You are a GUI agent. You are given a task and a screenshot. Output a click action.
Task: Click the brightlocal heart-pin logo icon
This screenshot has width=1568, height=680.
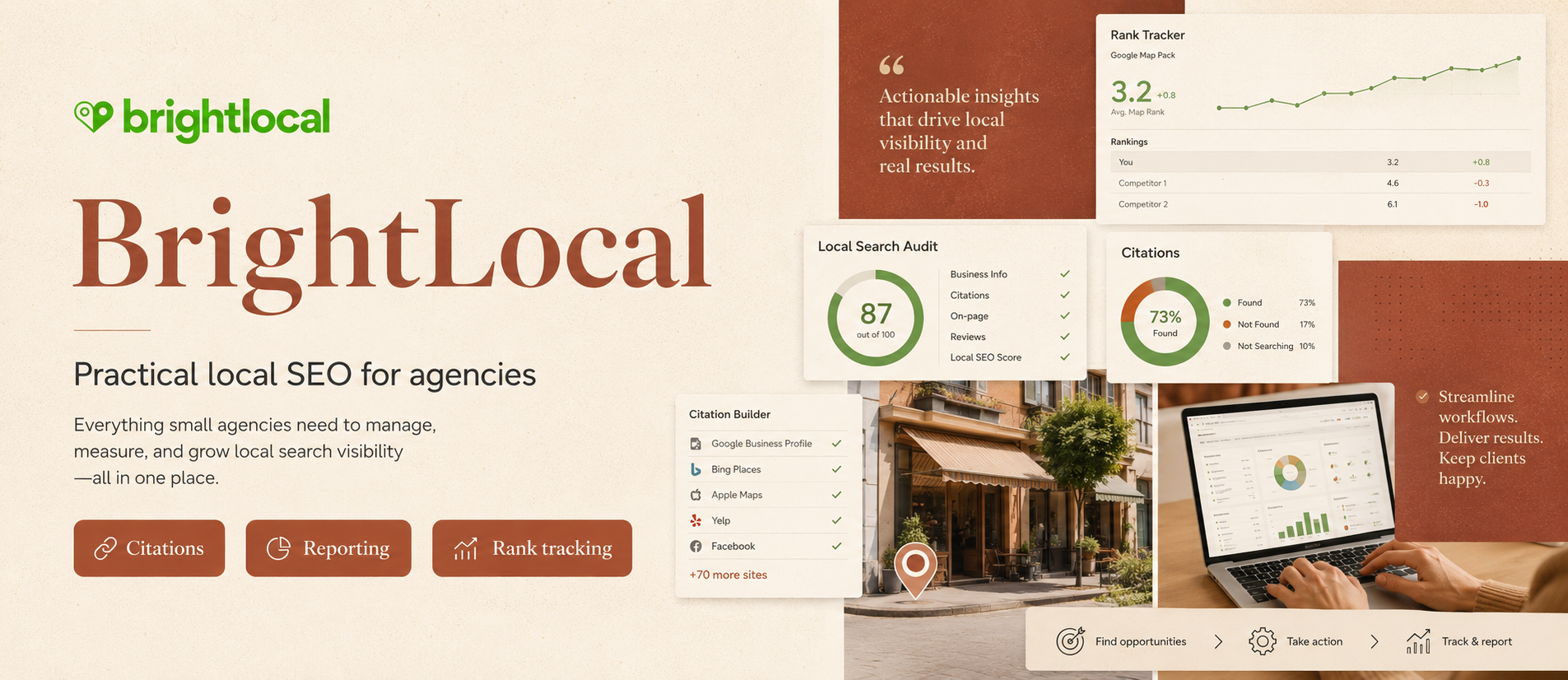point(93,116)
